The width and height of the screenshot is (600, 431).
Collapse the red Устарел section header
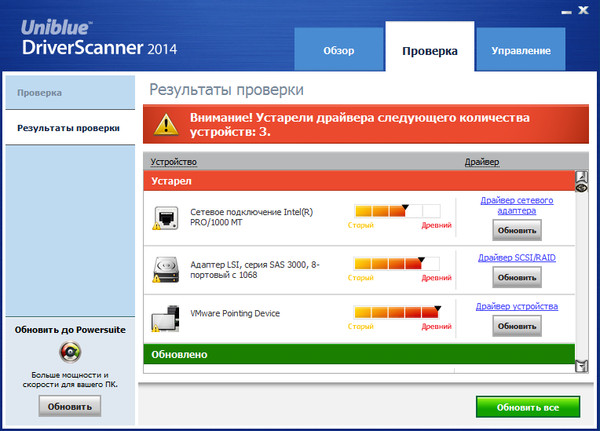pyautogui.click(x=358, y=182)
